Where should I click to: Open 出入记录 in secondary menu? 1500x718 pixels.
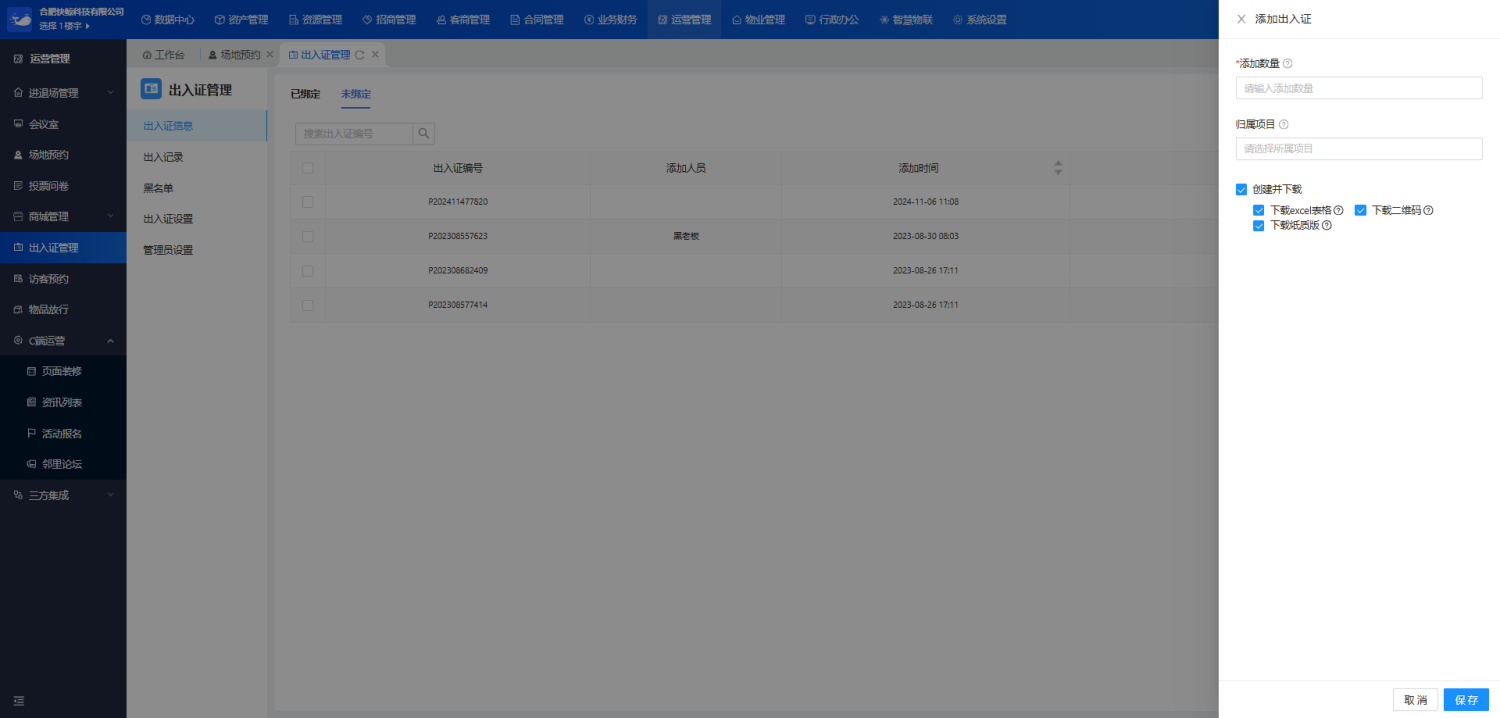(163, 157)
